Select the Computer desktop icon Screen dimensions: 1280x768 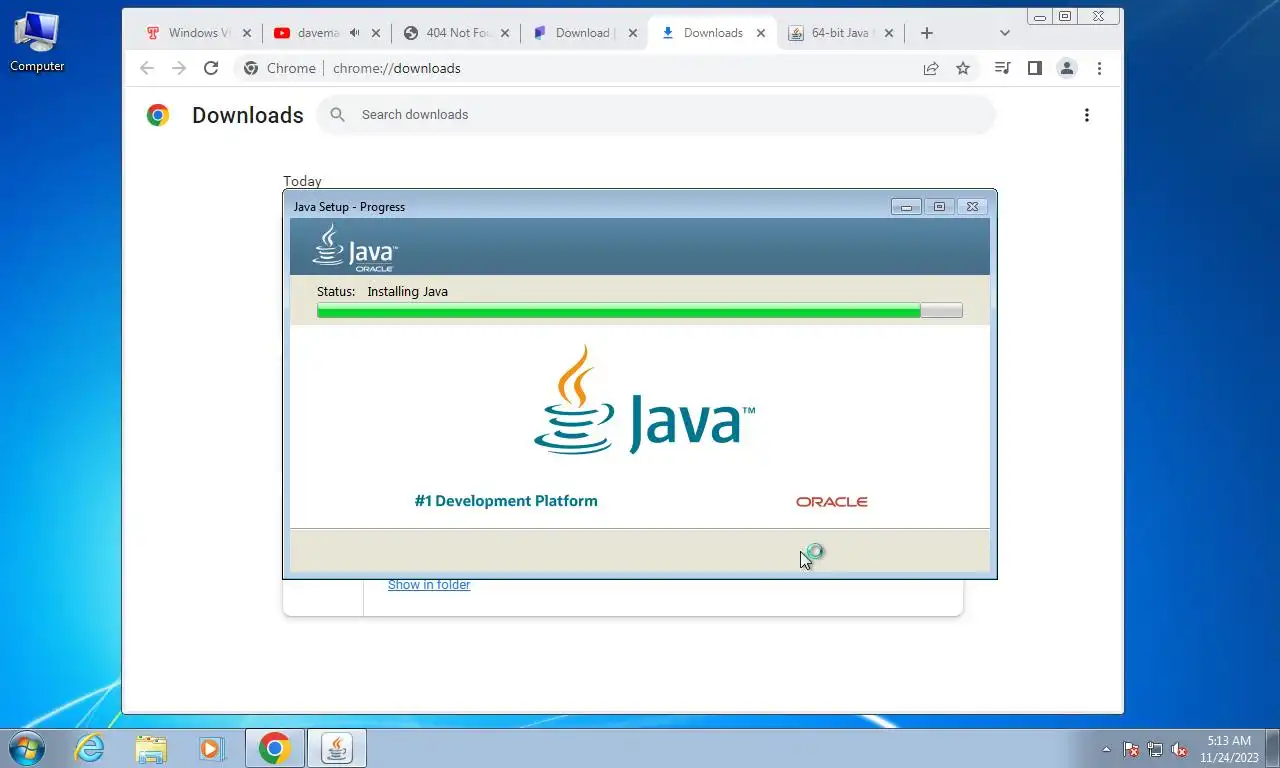37,42
